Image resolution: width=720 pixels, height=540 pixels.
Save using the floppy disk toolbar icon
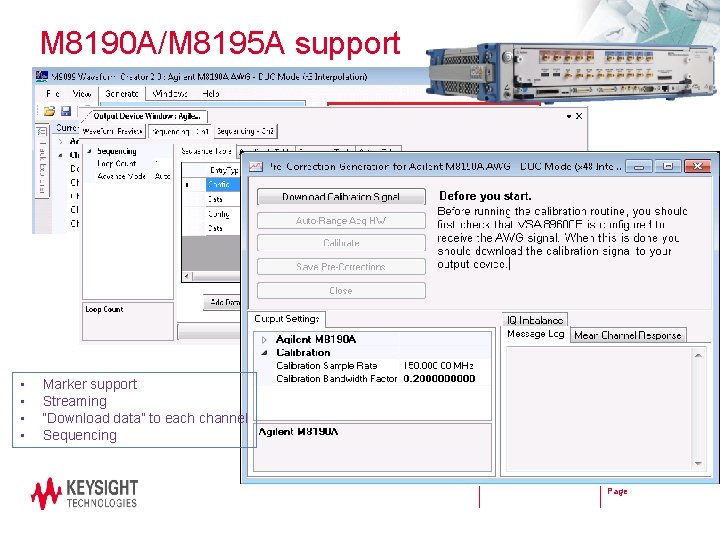tap(66, 111)
